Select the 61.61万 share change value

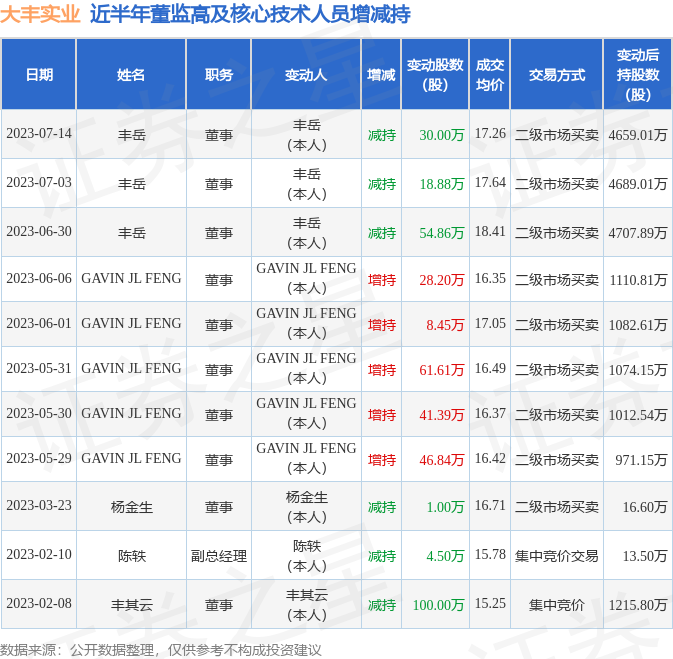point(442,370)
